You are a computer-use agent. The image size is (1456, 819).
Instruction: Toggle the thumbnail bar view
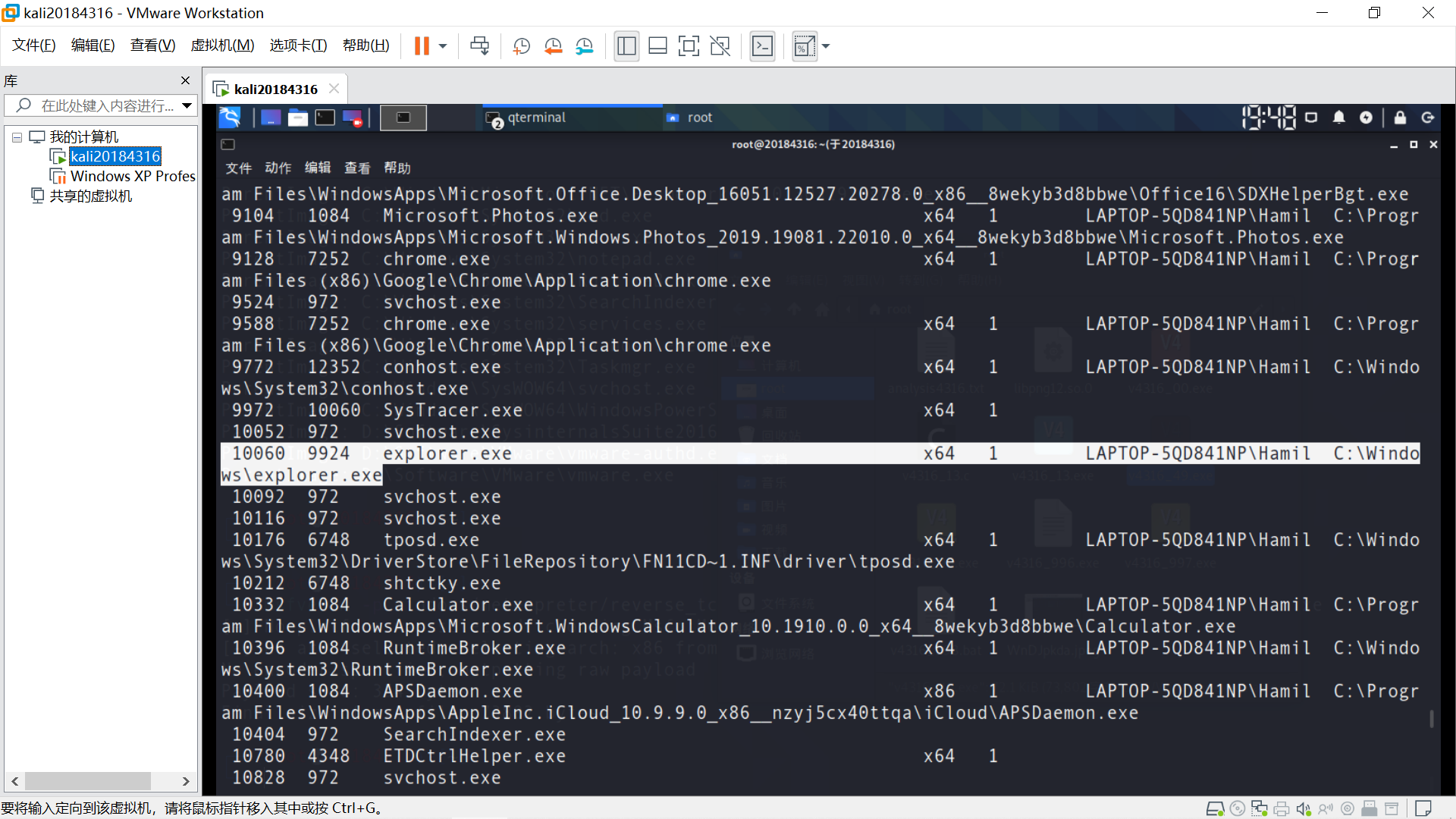(x=657, y=46)
